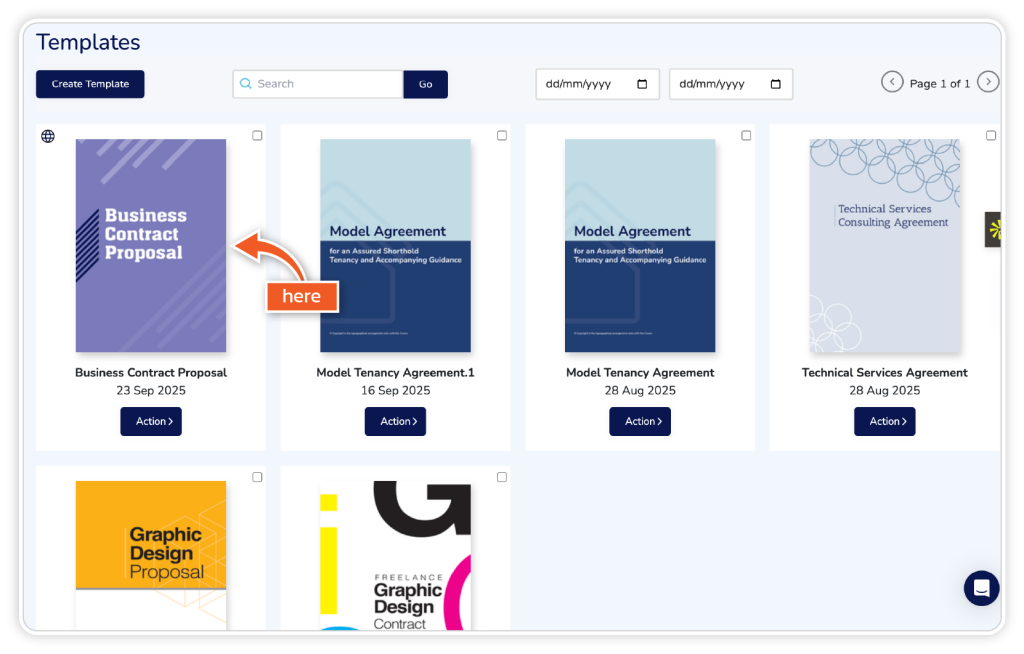Viewport: 1024px width, 654px height.
Task: Go to next page using right arrow
Action: coord(988,82)
